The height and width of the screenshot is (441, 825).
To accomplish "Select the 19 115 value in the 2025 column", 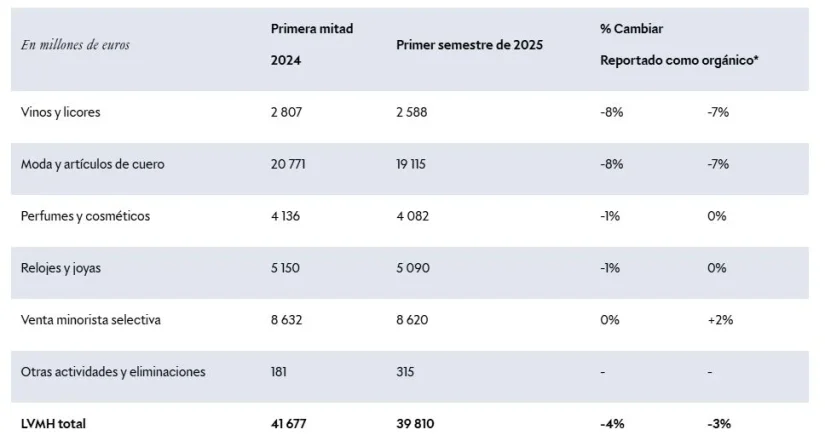I will pyautogui.click(x=411, y=164).
